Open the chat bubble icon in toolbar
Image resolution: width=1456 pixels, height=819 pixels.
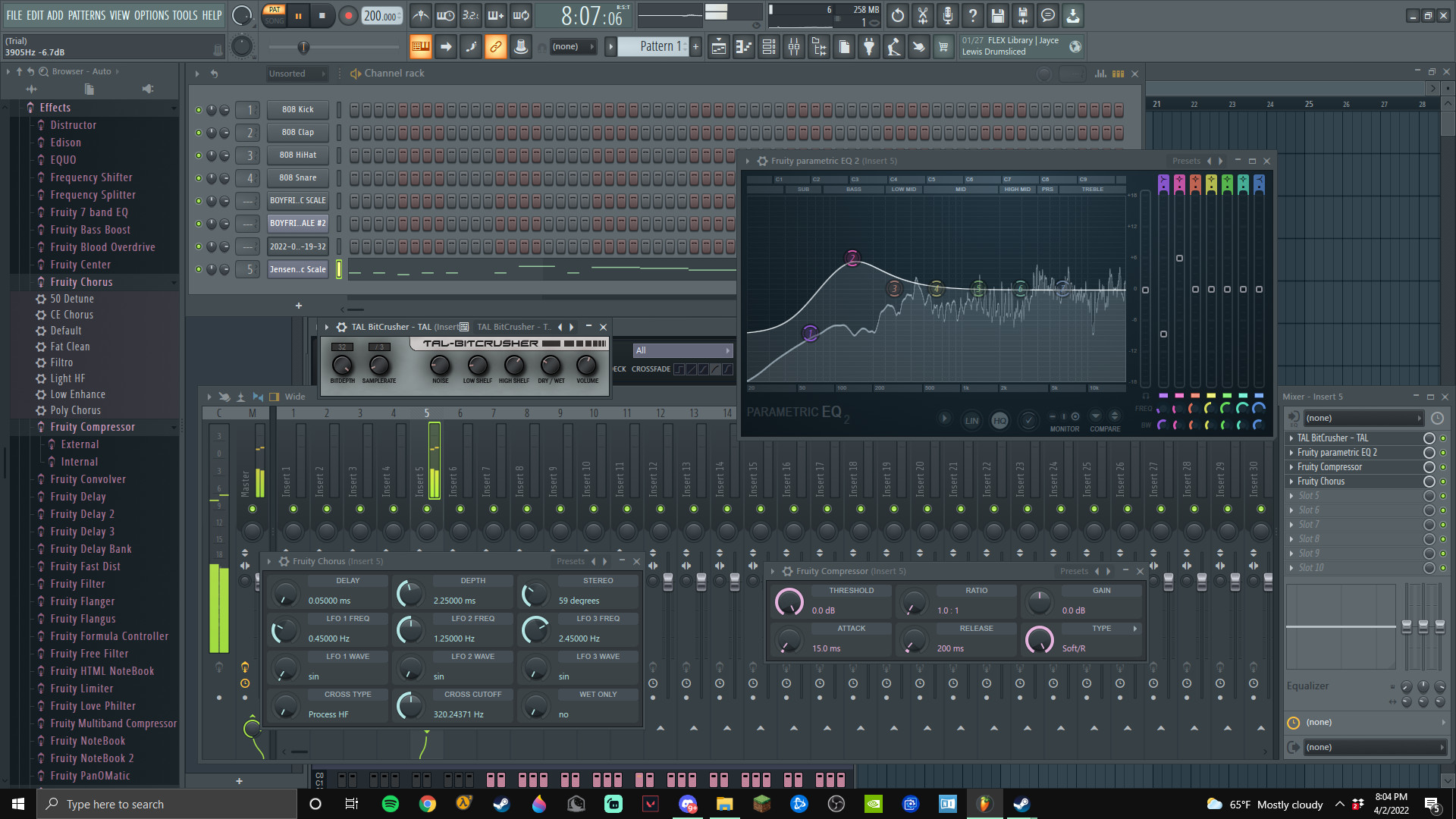pos(1048,15)
